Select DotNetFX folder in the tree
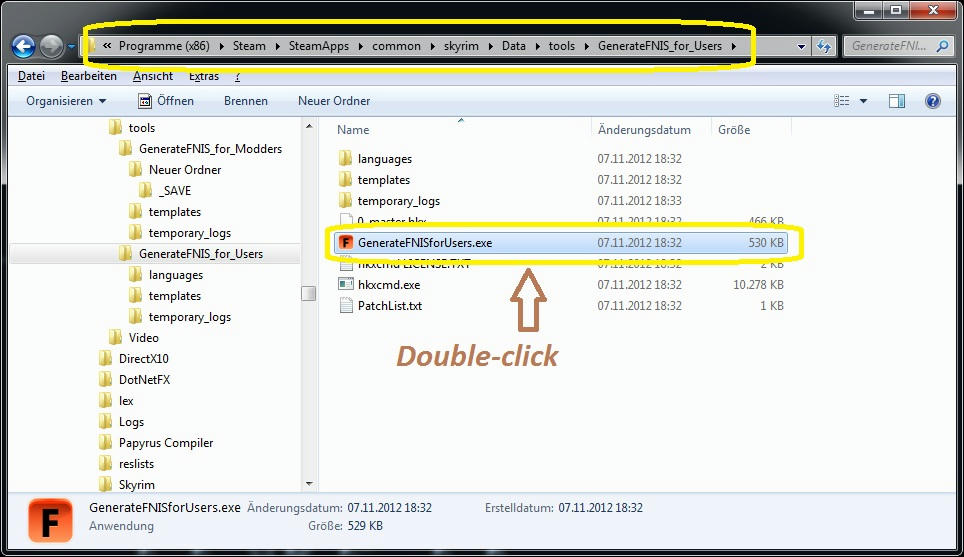 [144, 379]
